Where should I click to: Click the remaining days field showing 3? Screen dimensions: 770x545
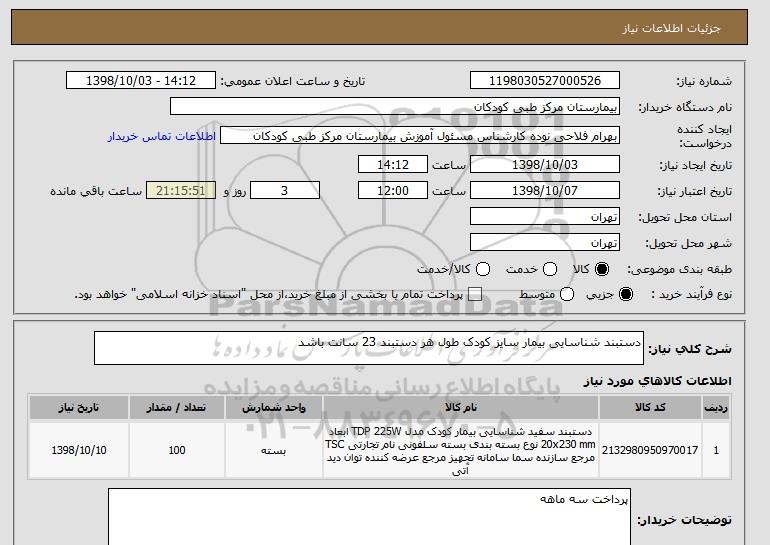285,191
